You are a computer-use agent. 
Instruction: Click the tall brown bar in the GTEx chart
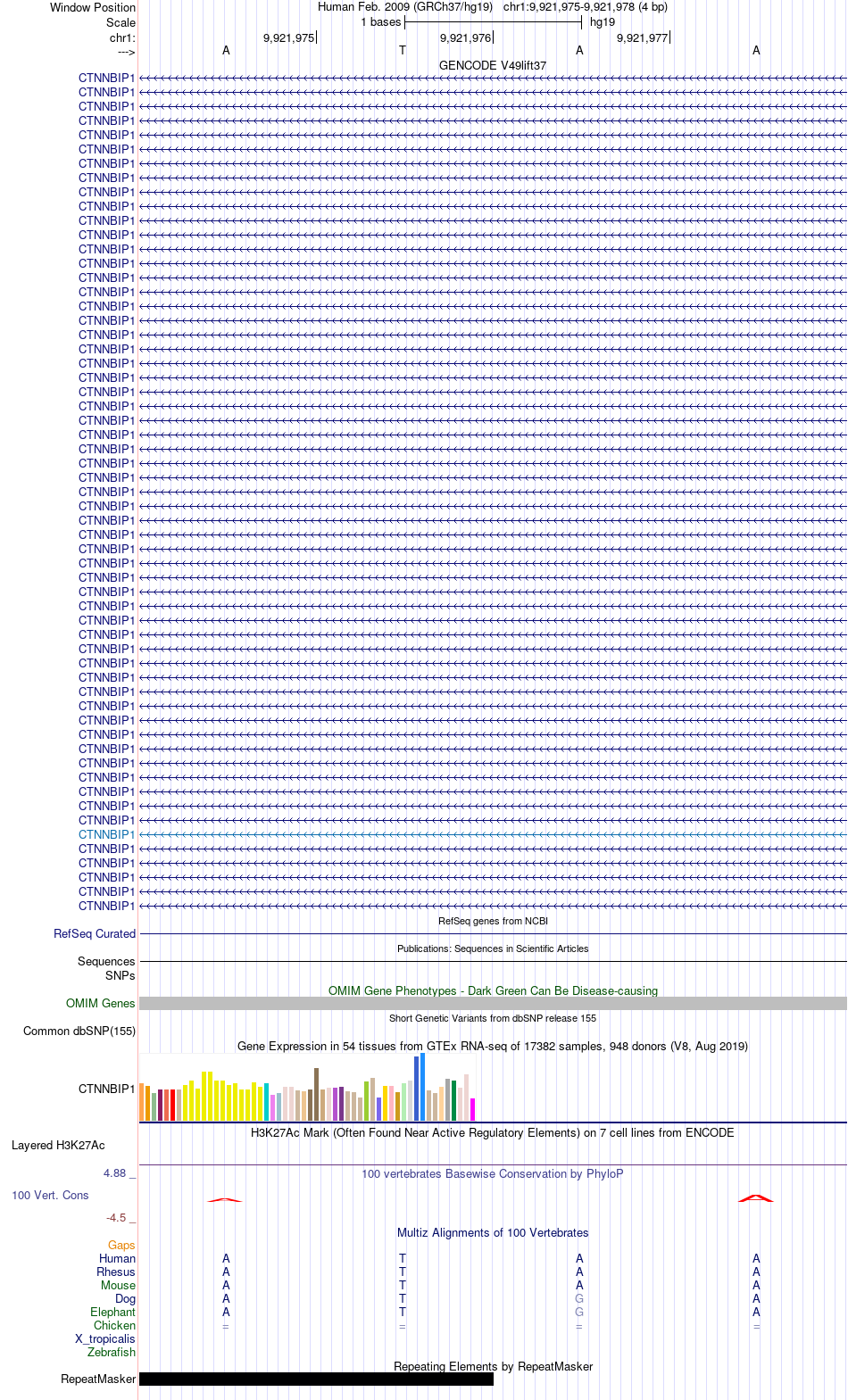(316, 1094)
